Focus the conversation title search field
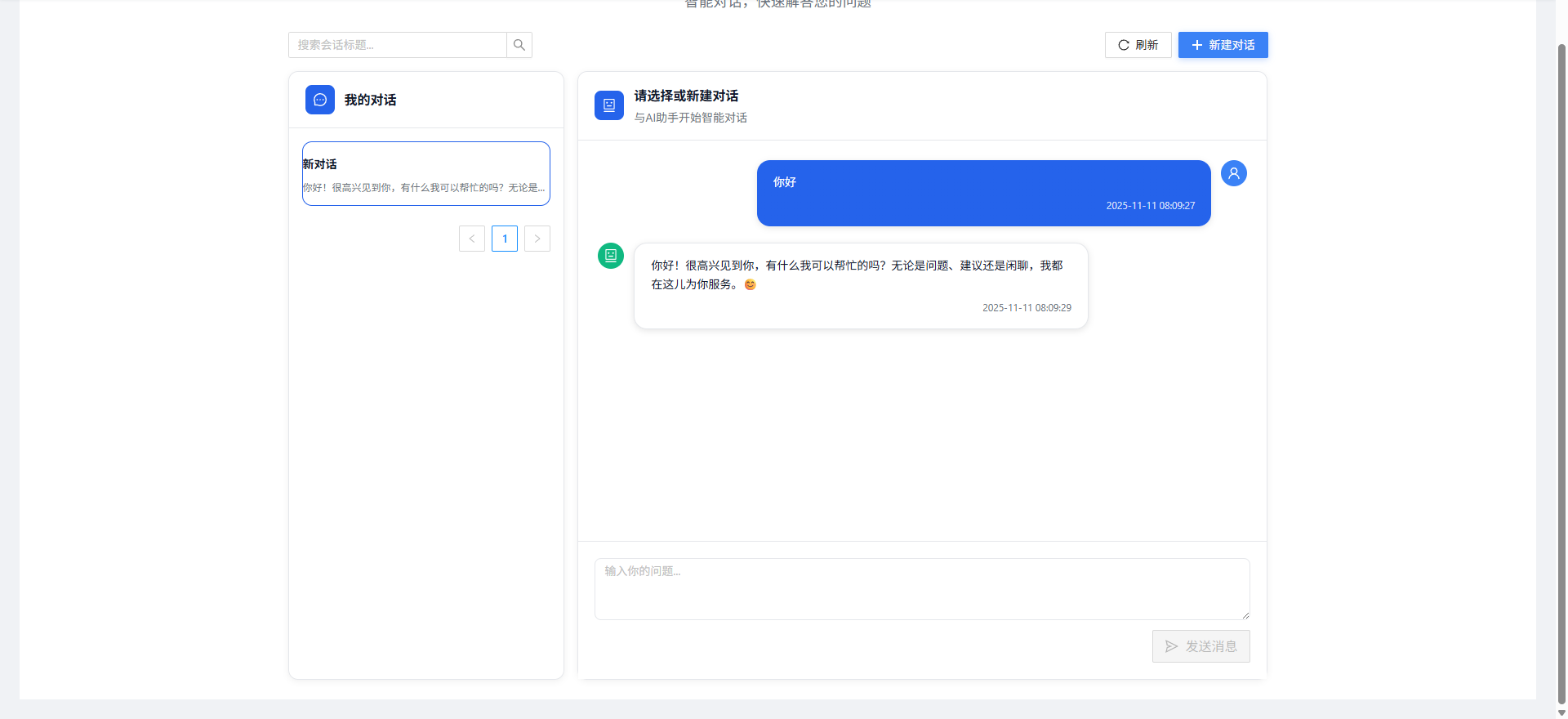 coord(398,45)
